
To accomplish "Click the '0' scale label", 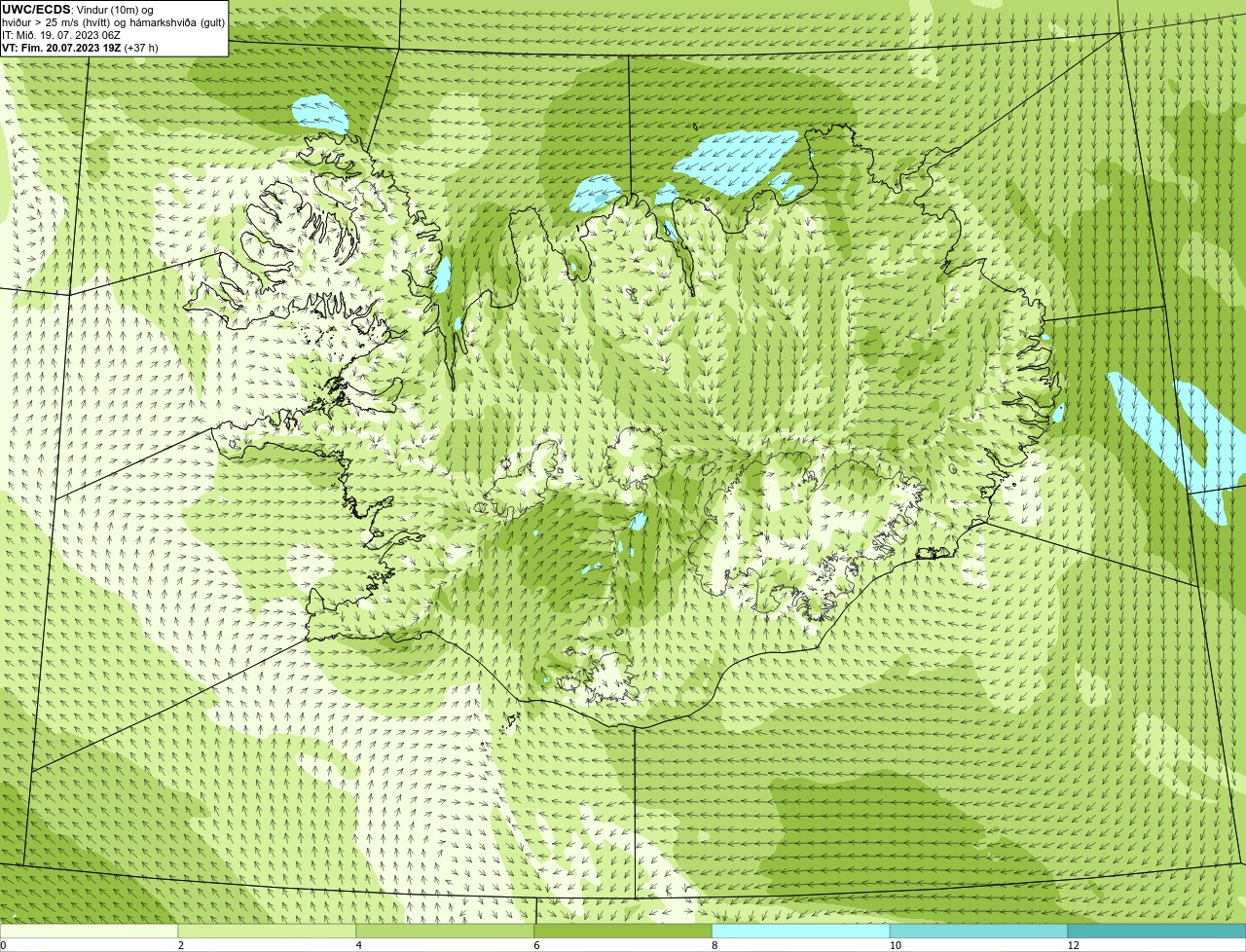I will pos(3,945).
